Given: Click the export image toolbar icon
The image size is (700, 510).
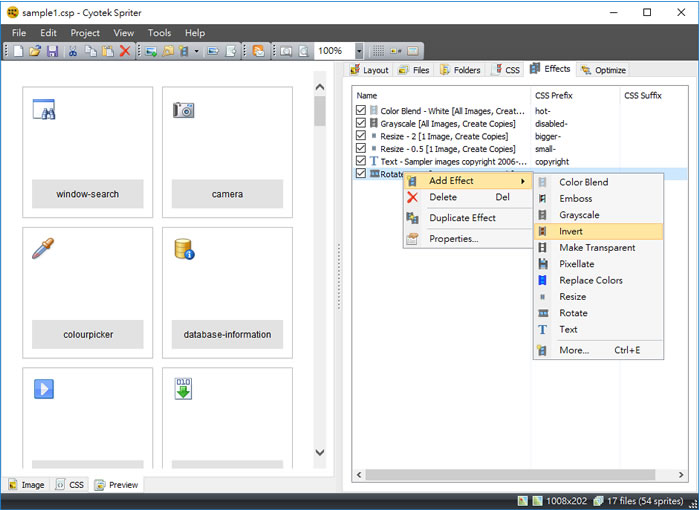Looking at the screenshot, I should [213, 51].
